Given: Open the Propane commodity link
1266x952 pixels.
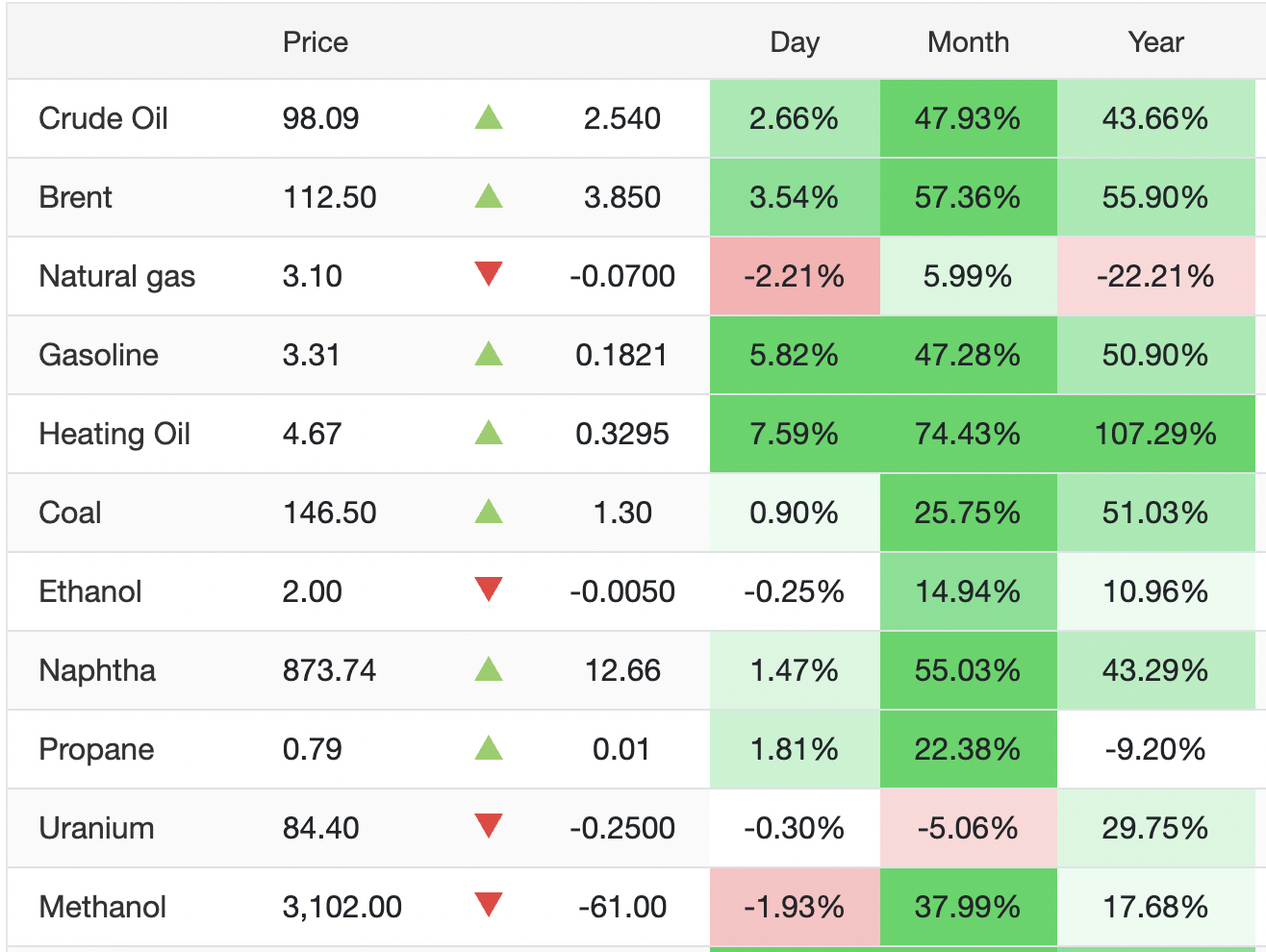Looking at the screenshot, I should pos(96,749).
